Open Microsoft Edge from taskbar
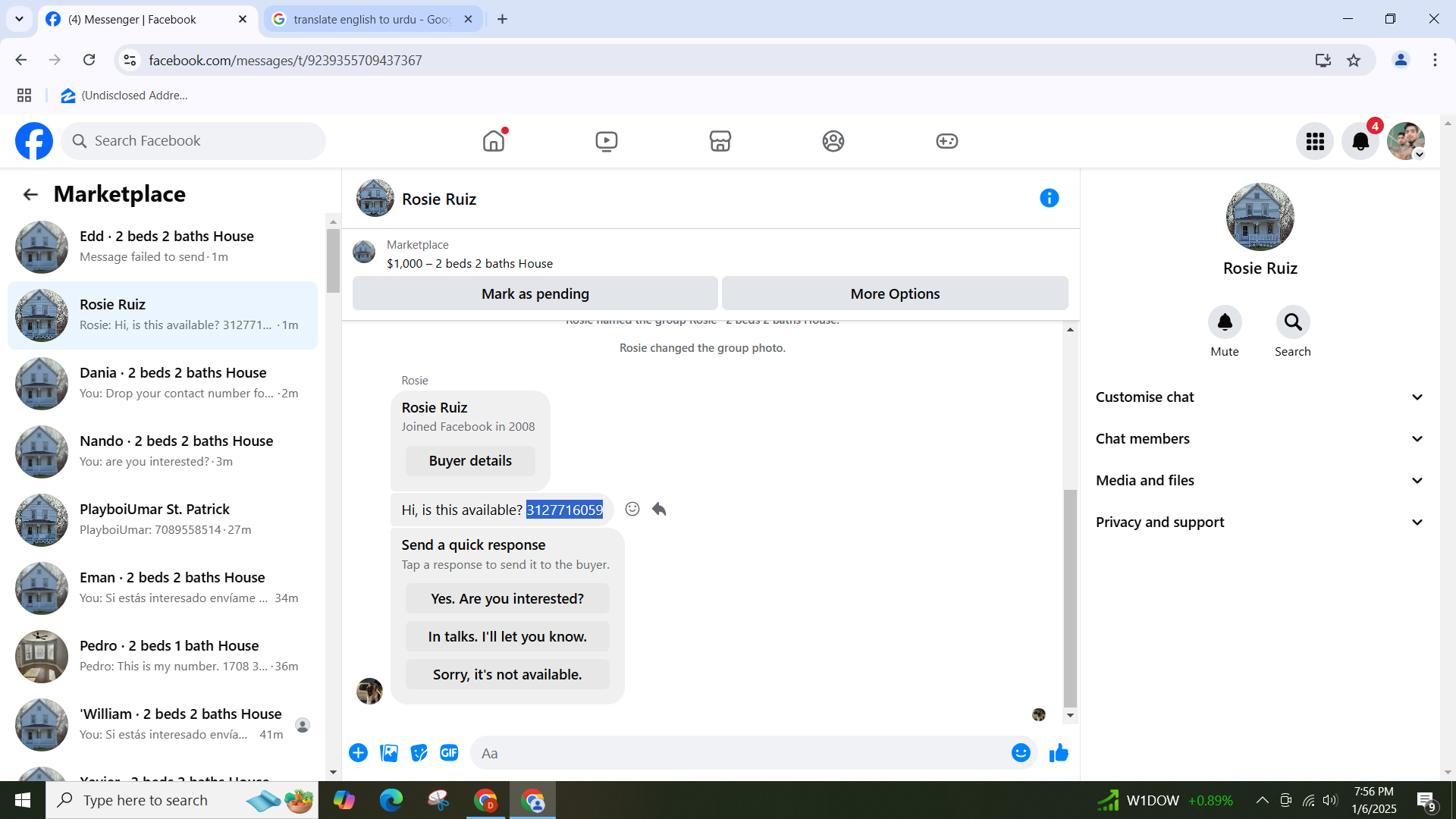1456x819 pixels. click(x=391, y=800)
